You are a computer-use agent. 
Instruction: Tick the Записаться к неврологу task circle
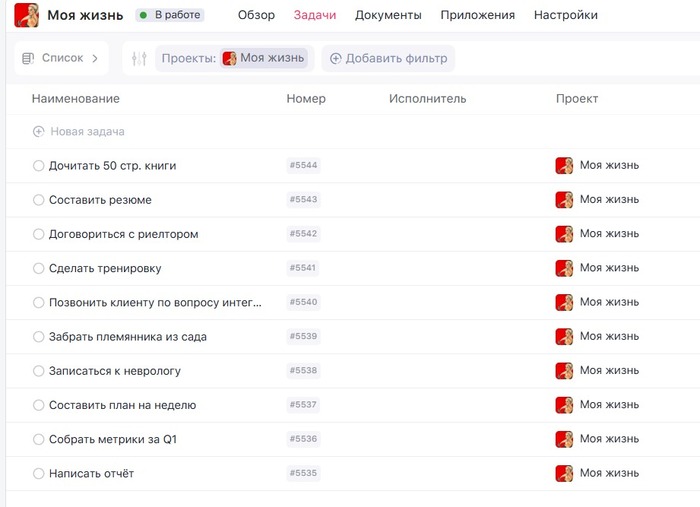(x=39, y=371)
